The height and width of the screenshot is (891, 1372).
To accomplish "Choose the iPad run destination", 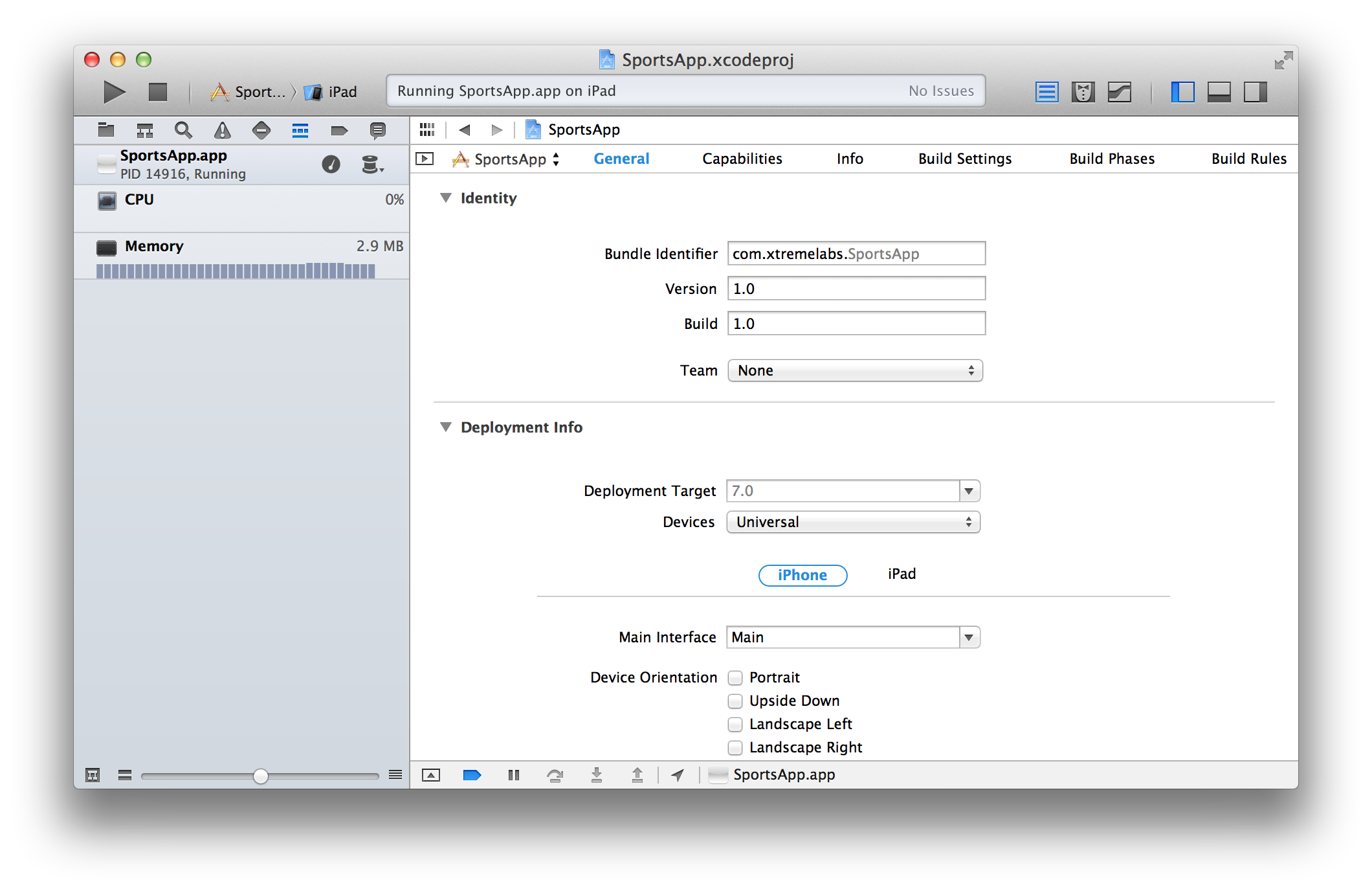I will tap(331, 92).
